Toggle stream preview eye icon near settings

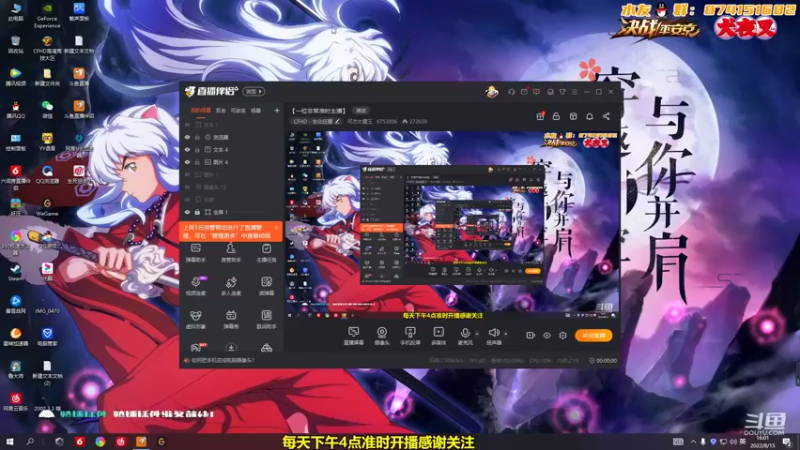(x=546, y=335)
